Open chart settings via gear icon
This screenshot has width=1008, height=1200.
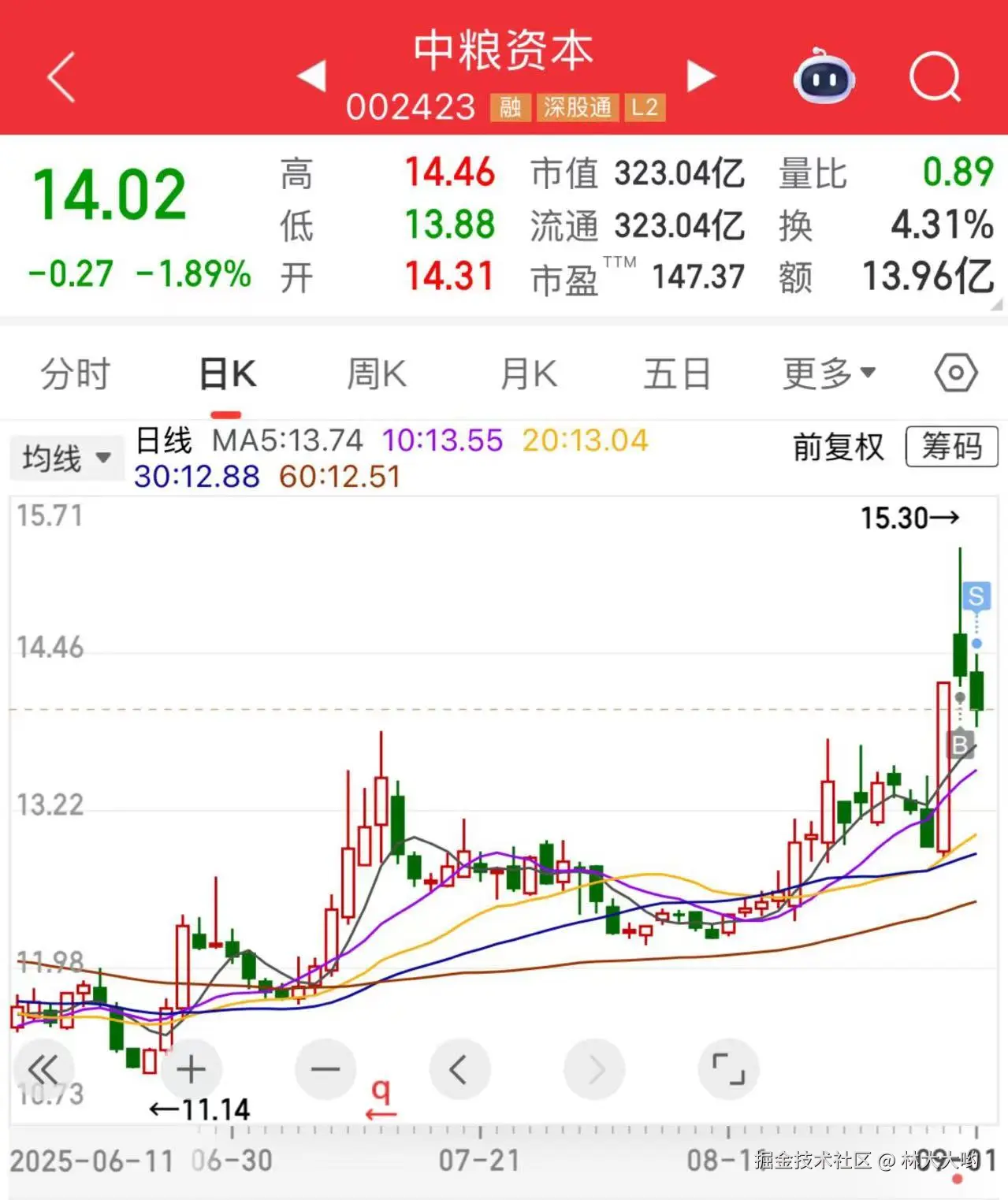(954, 373)
